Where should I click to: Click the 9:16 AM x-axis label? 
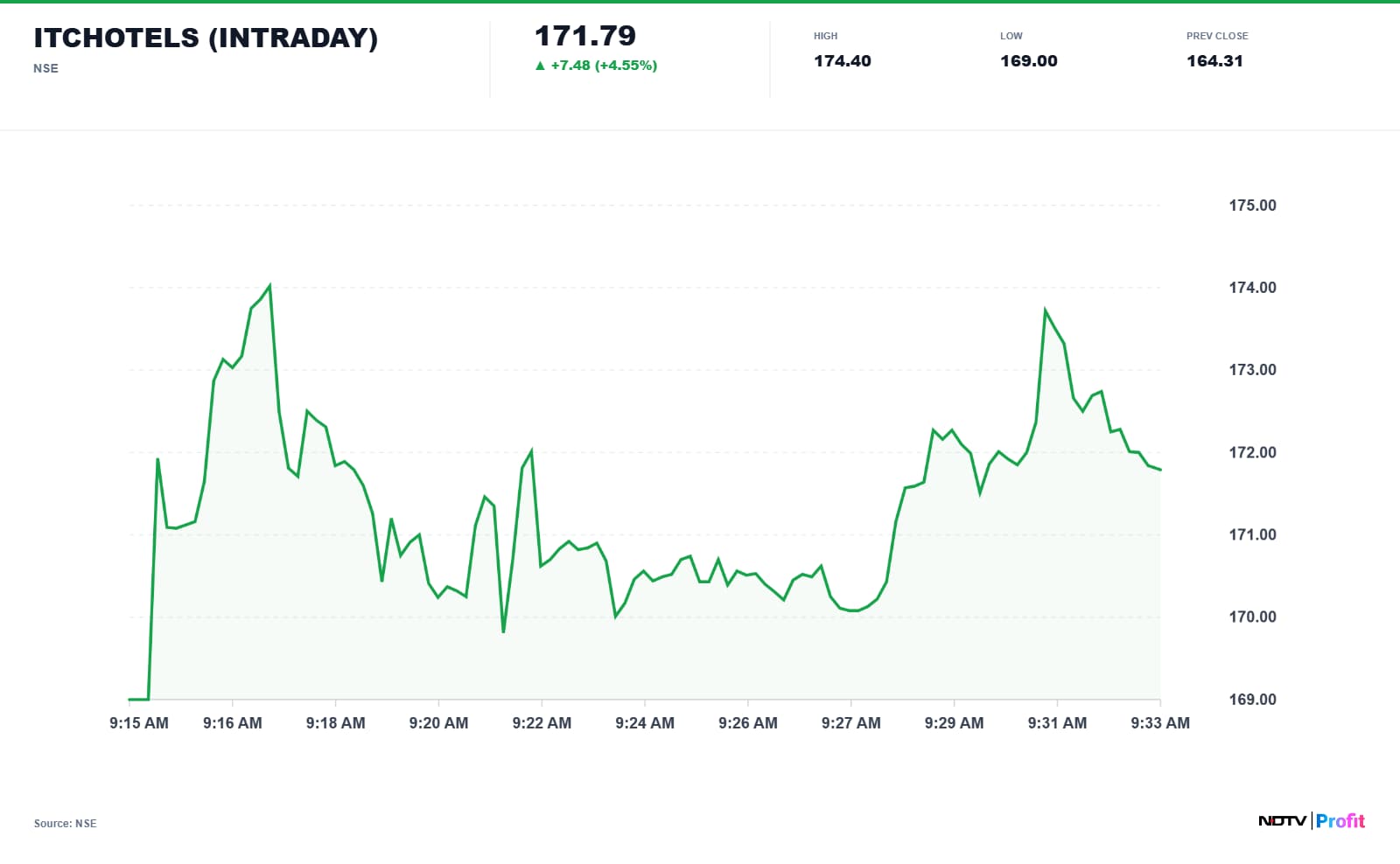pos(233,723)
